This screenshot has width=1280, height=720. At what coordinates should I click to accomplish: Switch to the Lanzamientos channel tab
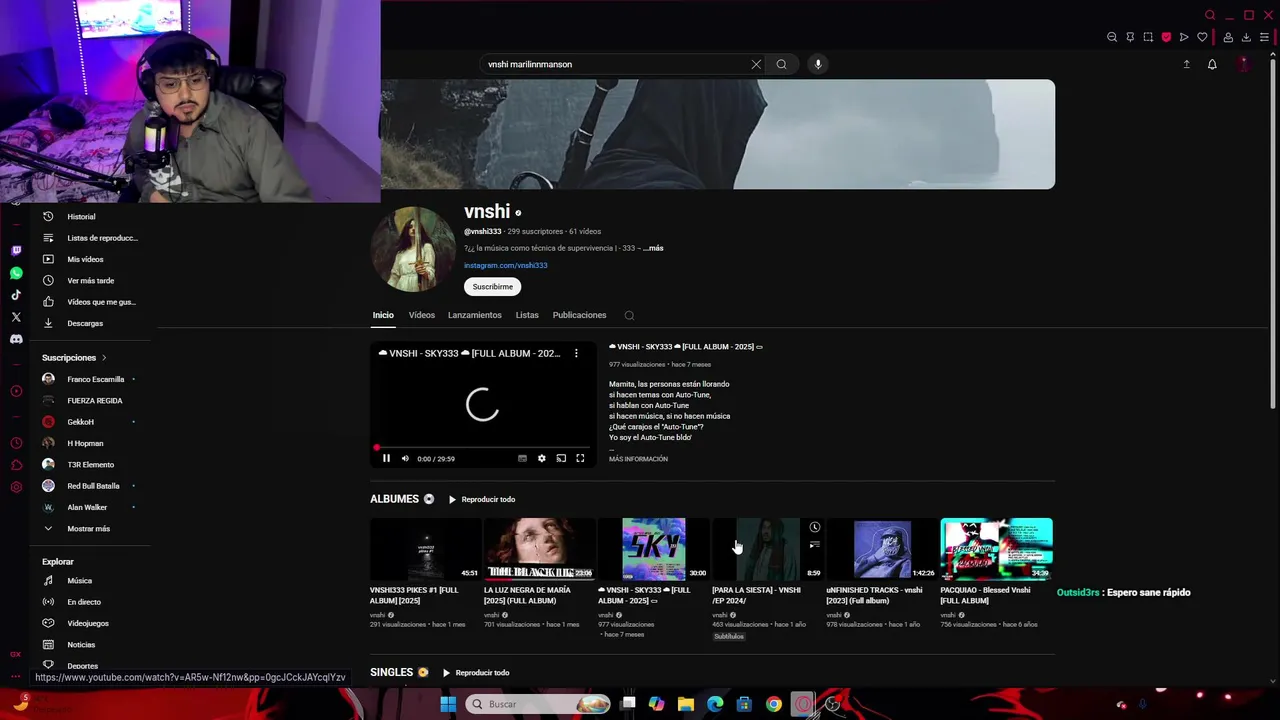475,315
